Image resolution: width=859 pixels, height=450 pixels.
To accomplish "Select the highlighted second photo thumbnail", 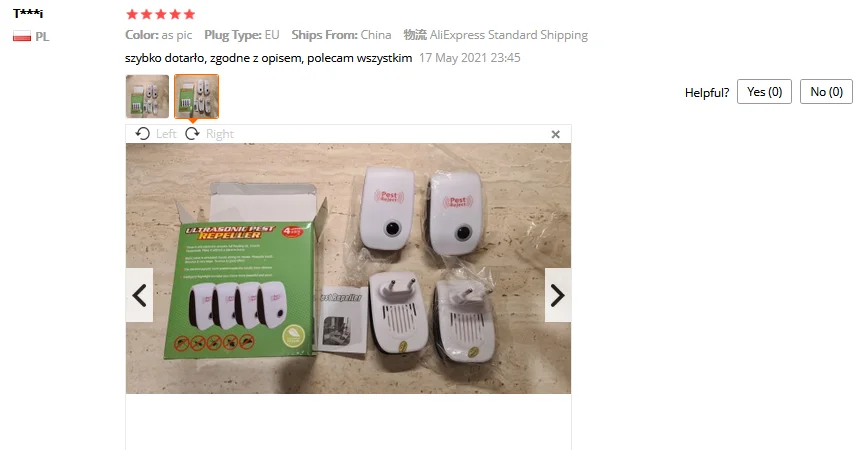I will pyautogui.click(x=197, y=96).
